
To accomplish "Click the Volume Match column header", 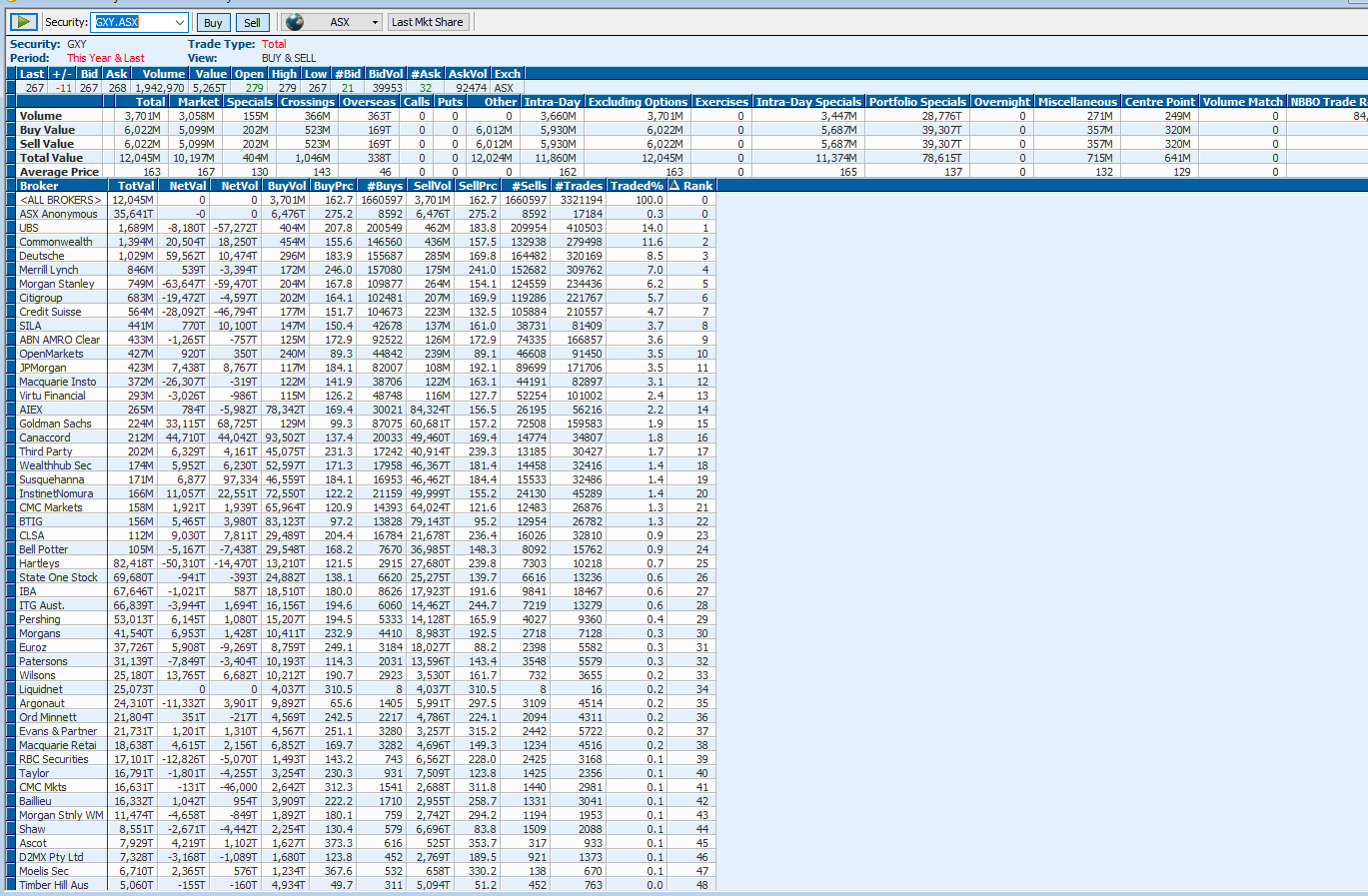I will 1242,102.
